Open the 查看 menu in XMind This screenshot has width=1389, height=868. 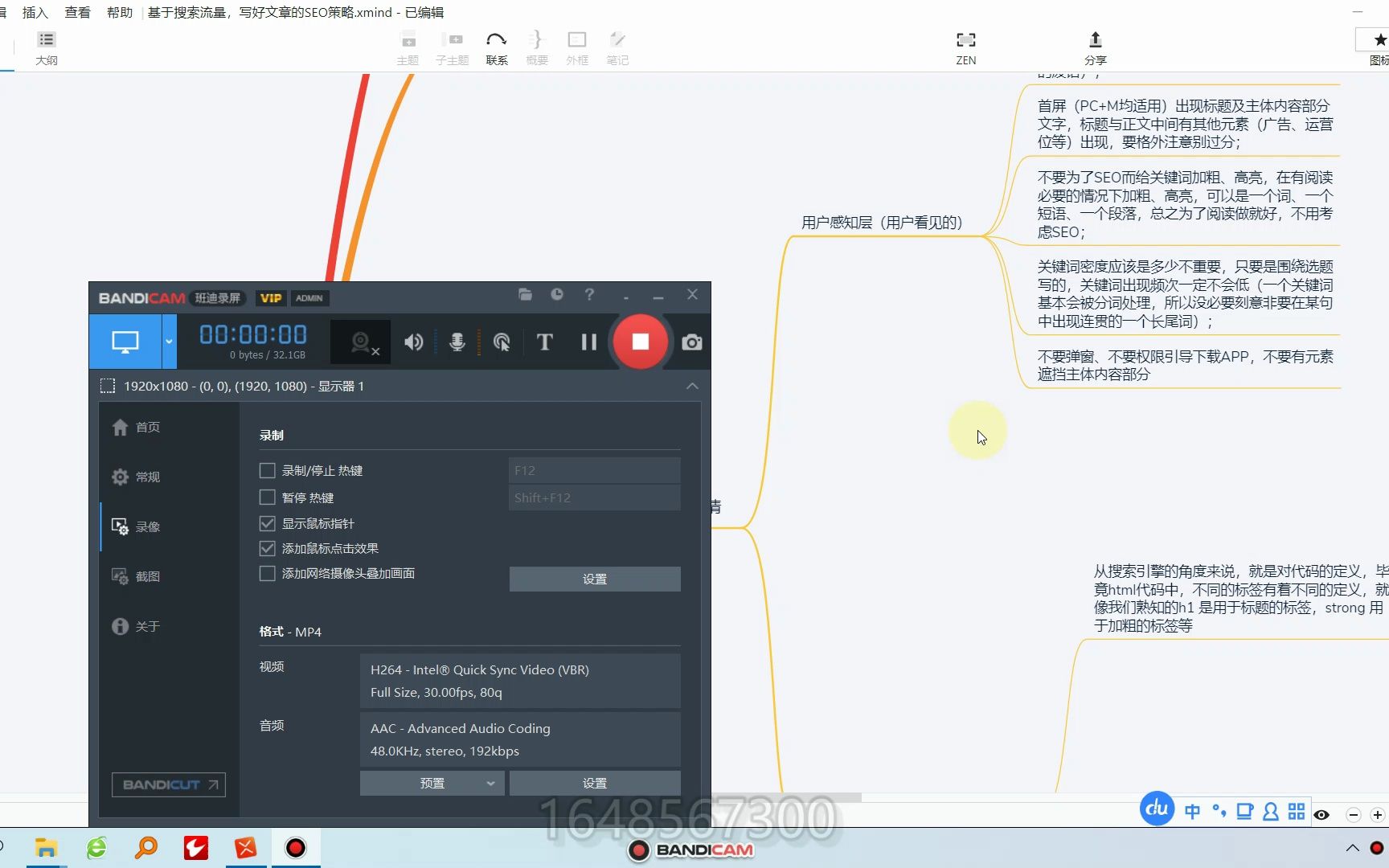point(78,12)
